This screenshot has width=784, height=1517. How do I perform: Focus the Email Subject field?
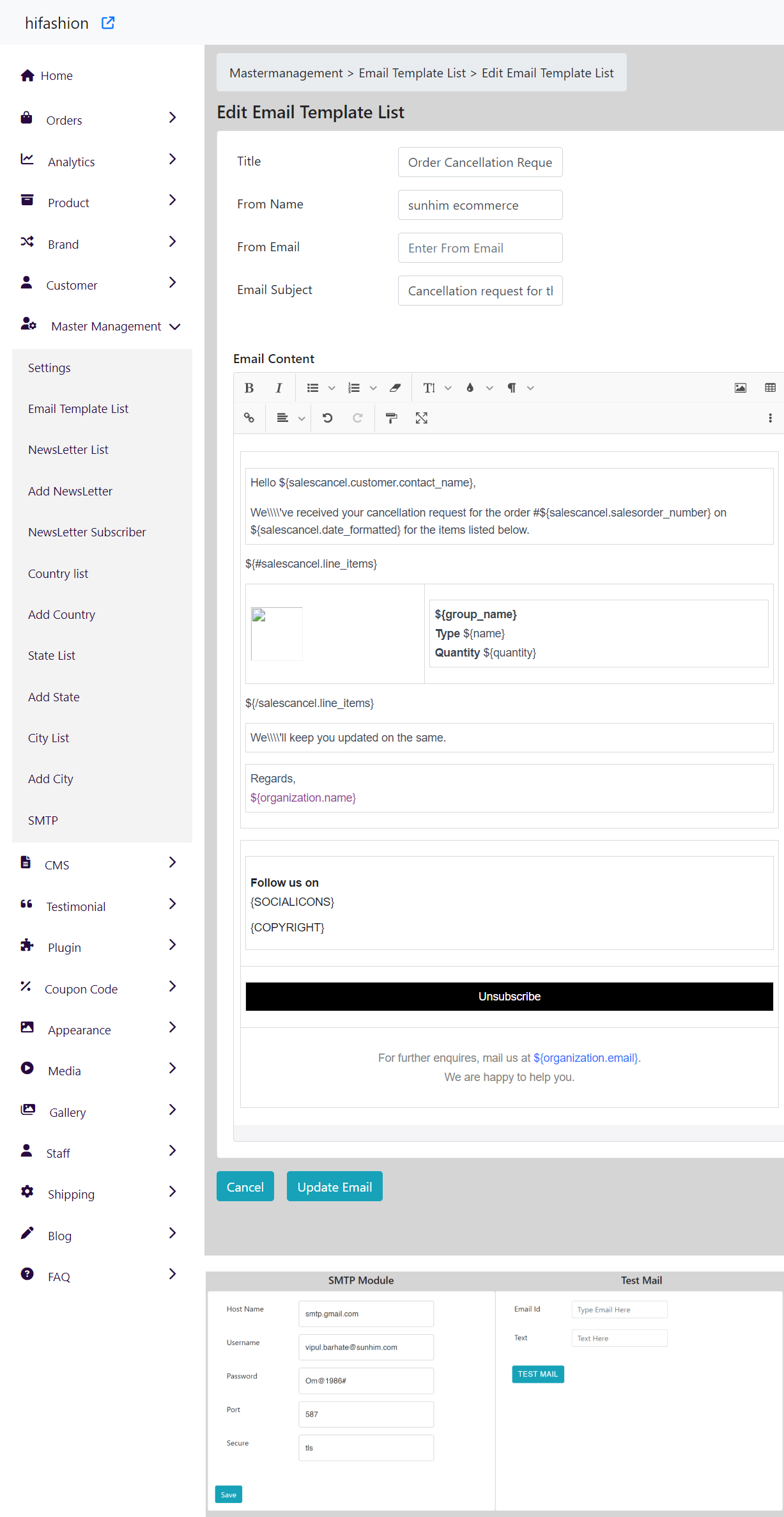click(x=480, y=291)
